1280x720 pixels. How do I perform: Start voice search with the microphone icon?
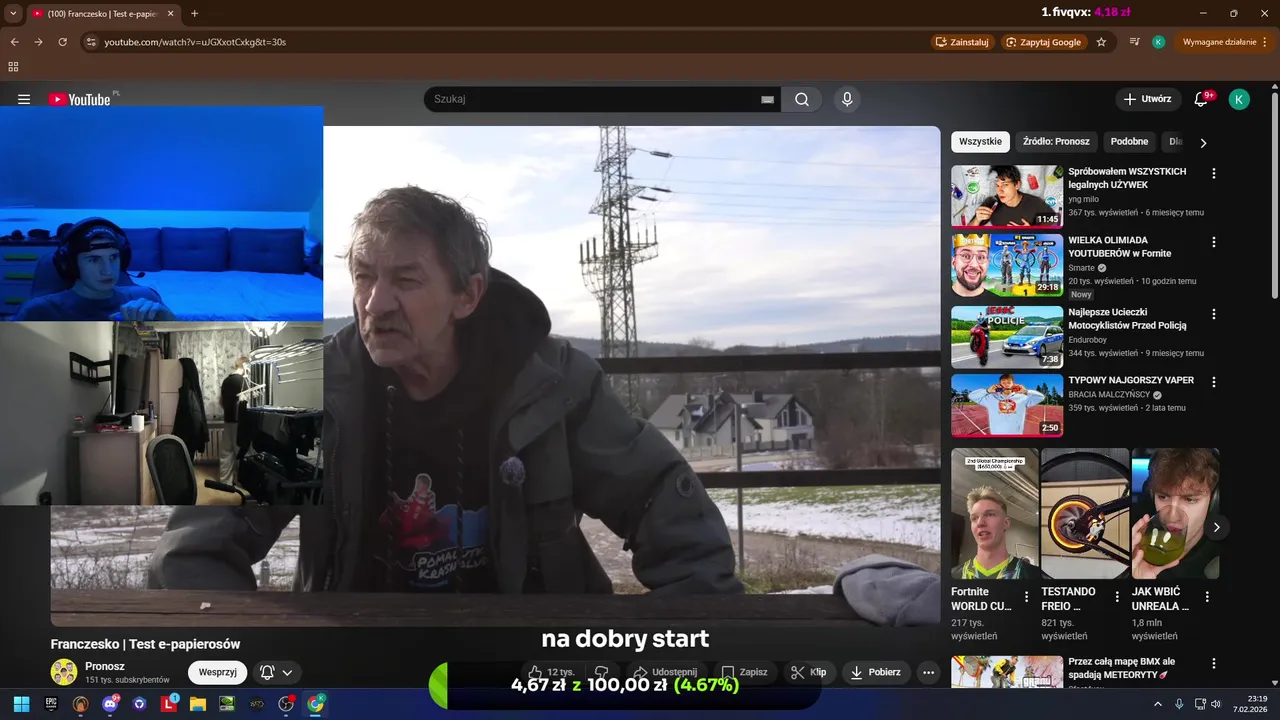click(x=847, y=99)
